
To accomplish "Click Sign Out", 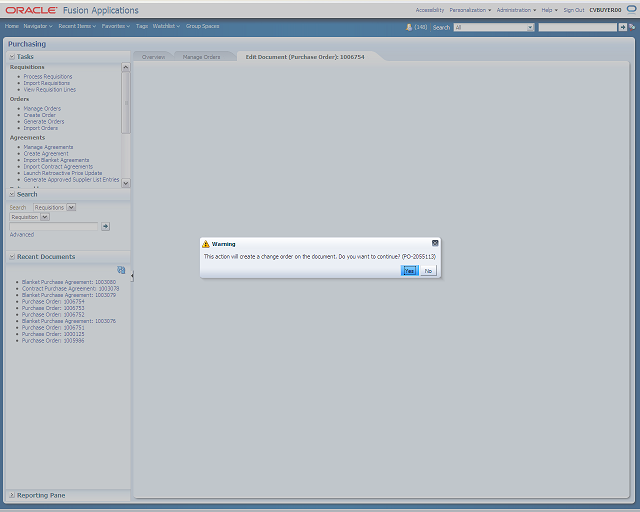I will [573, 10].
